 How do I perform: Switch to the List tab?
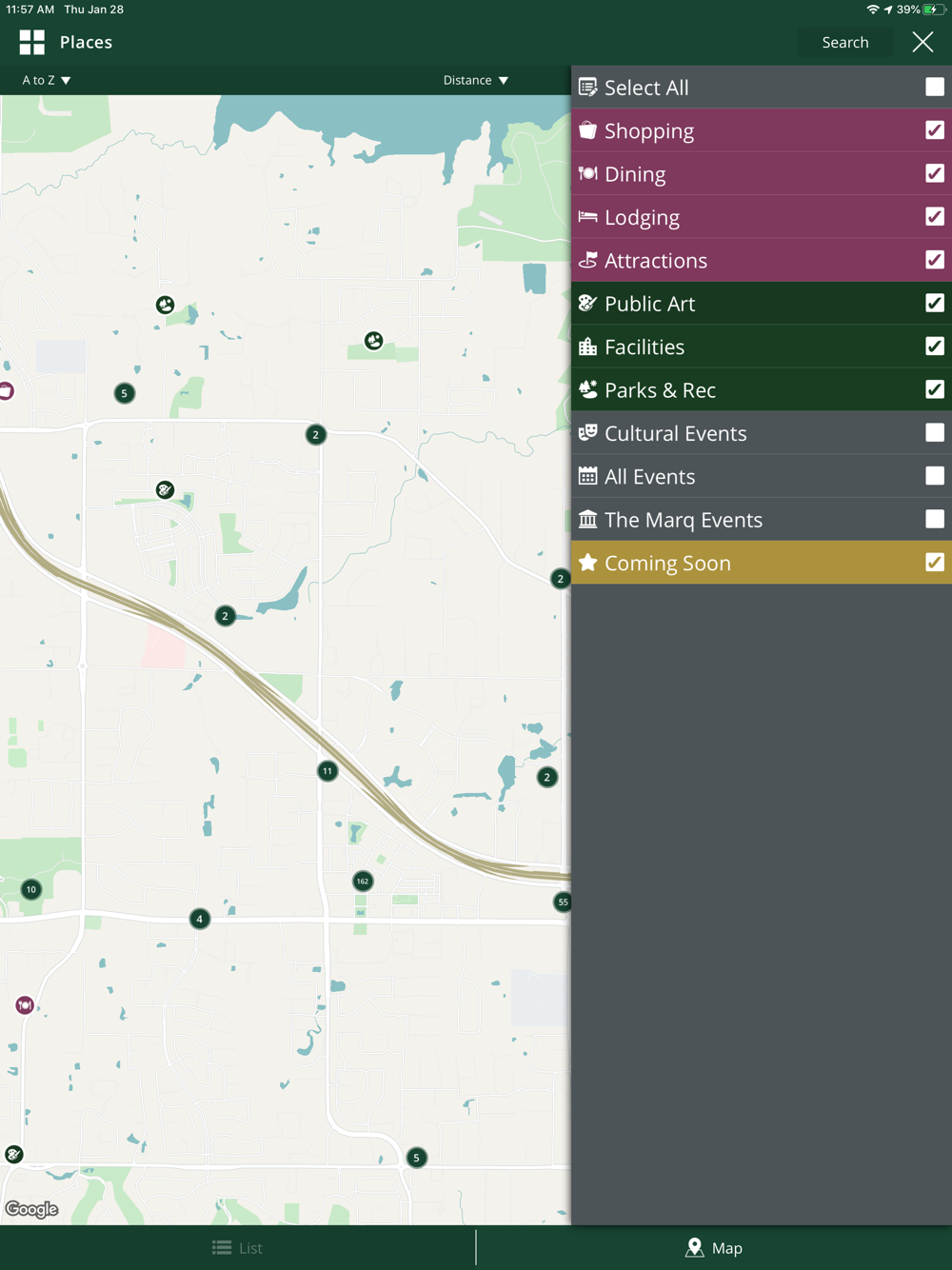237,1248
